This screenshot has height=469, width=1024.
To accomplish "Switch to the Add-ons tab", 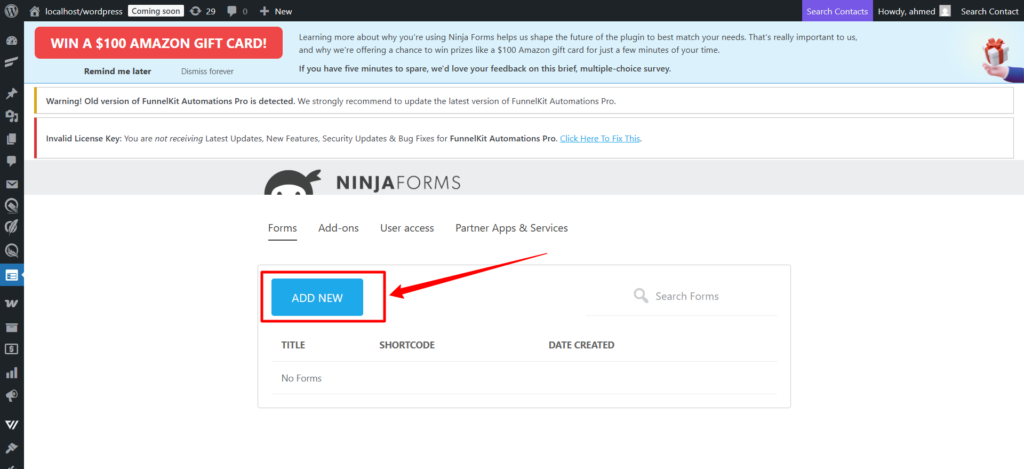I will [338, 228].
